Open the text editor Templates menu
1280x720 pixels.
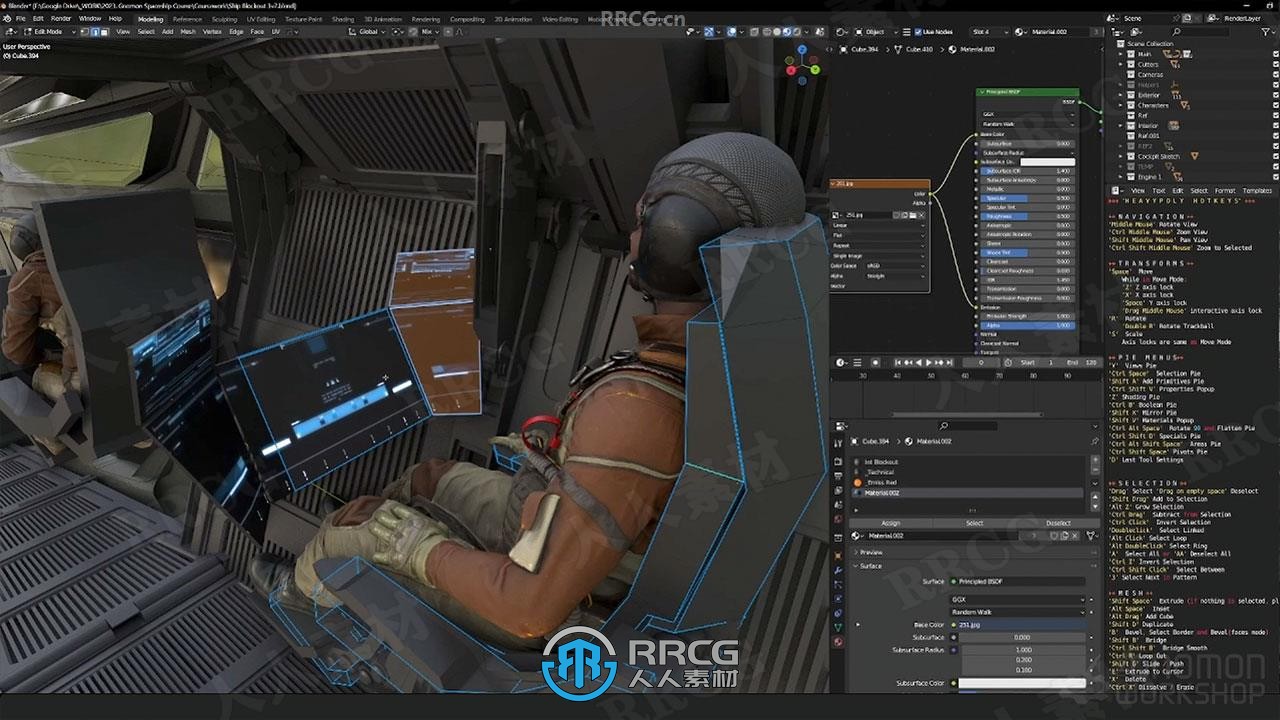[1258, 191]
